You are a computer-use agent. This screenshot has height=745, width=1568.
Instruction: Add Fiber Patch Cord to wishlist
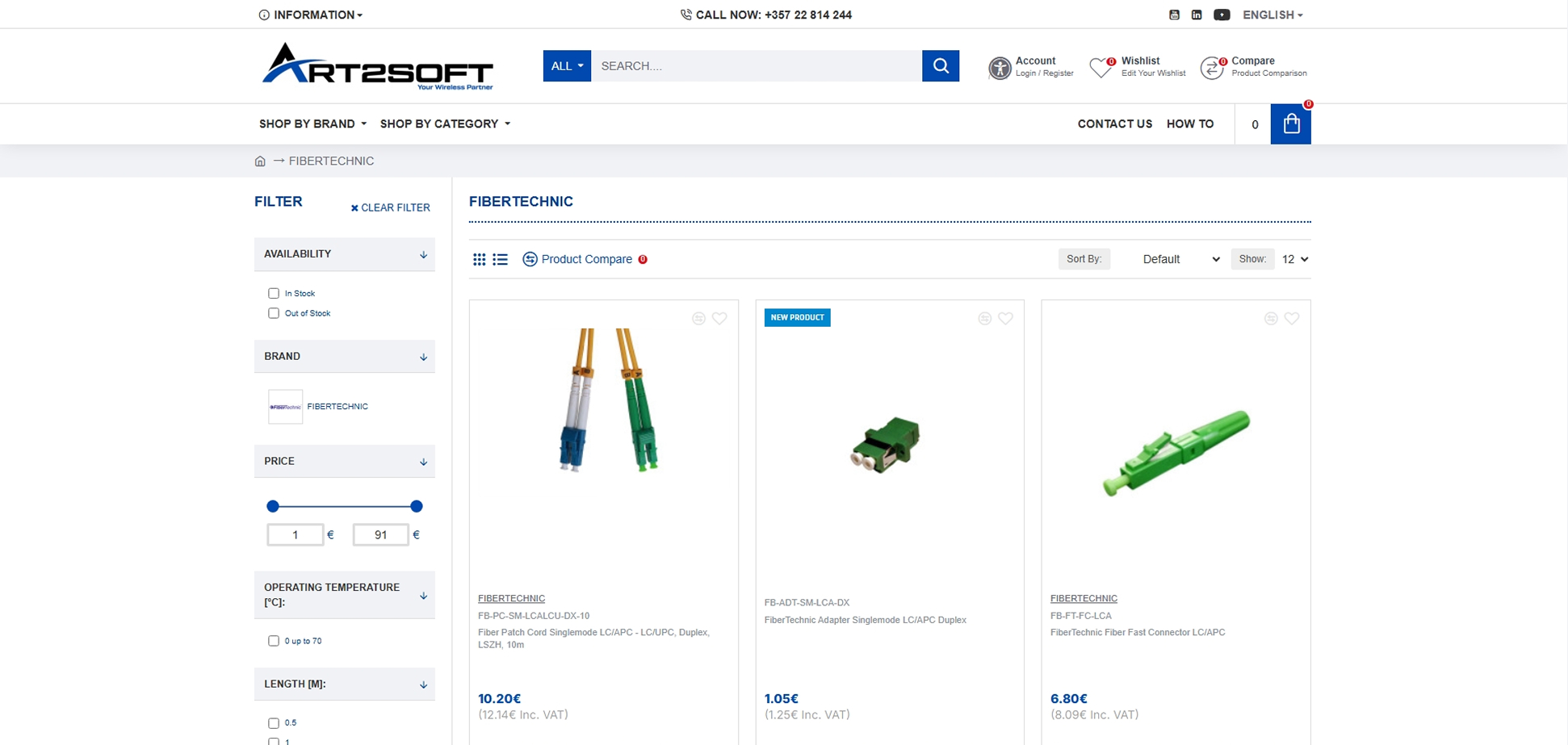pyautogui.click(x=719, y=319)
